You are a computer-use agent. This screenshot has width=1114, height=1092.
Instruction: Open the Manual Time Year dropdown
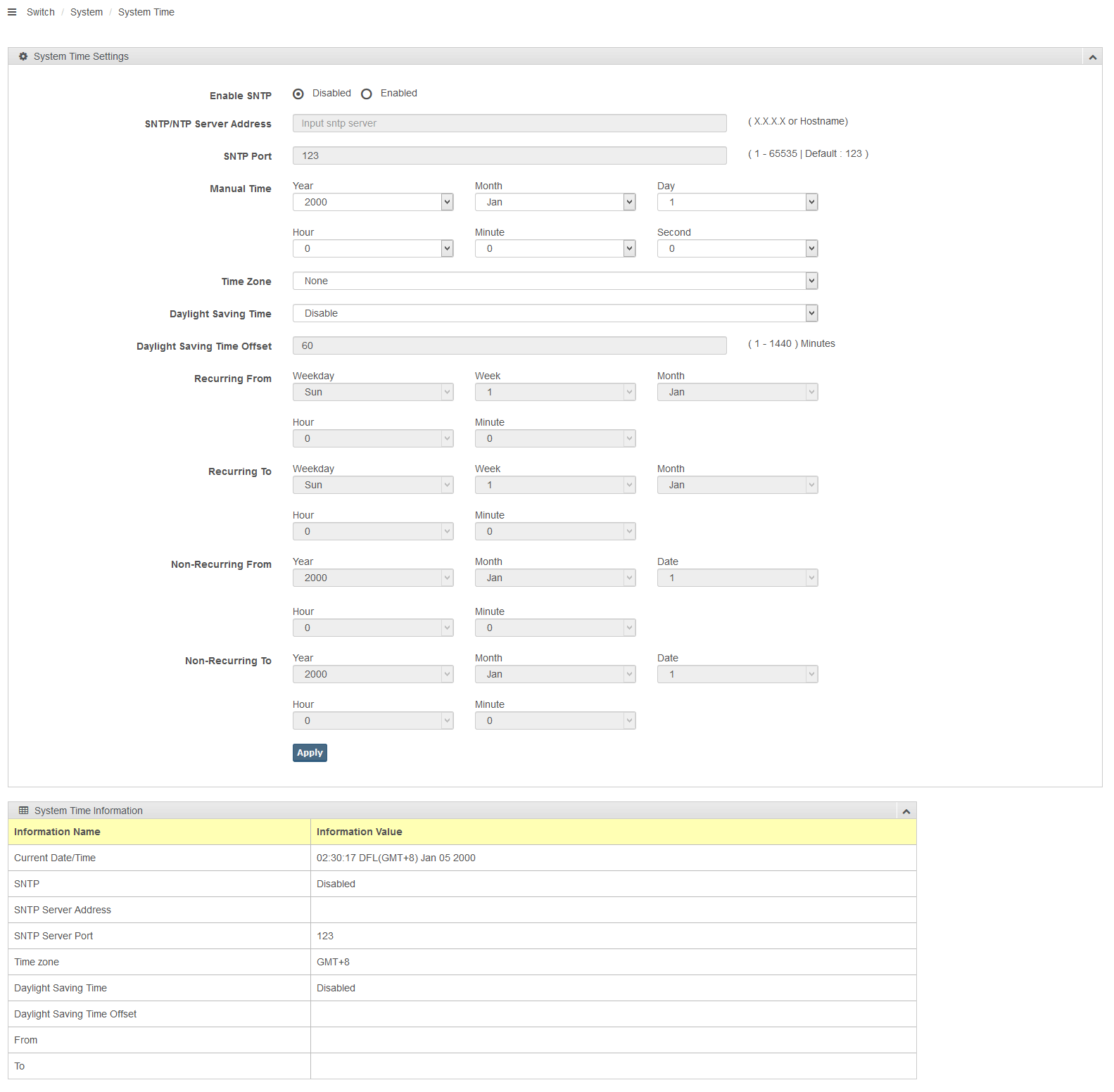(x=372, y=202)
